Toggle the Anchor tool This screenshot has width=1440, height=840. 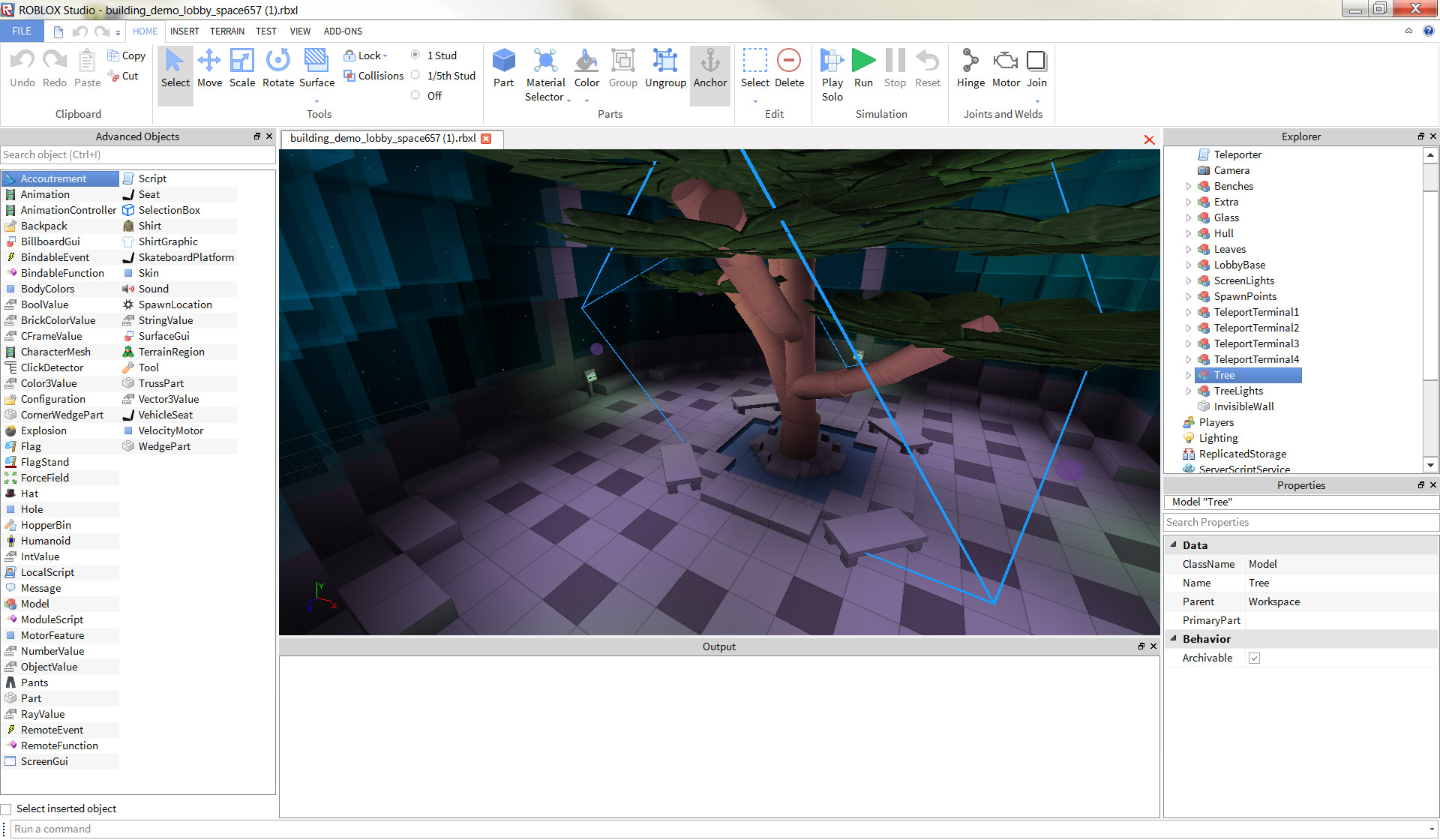pos(709,69)
